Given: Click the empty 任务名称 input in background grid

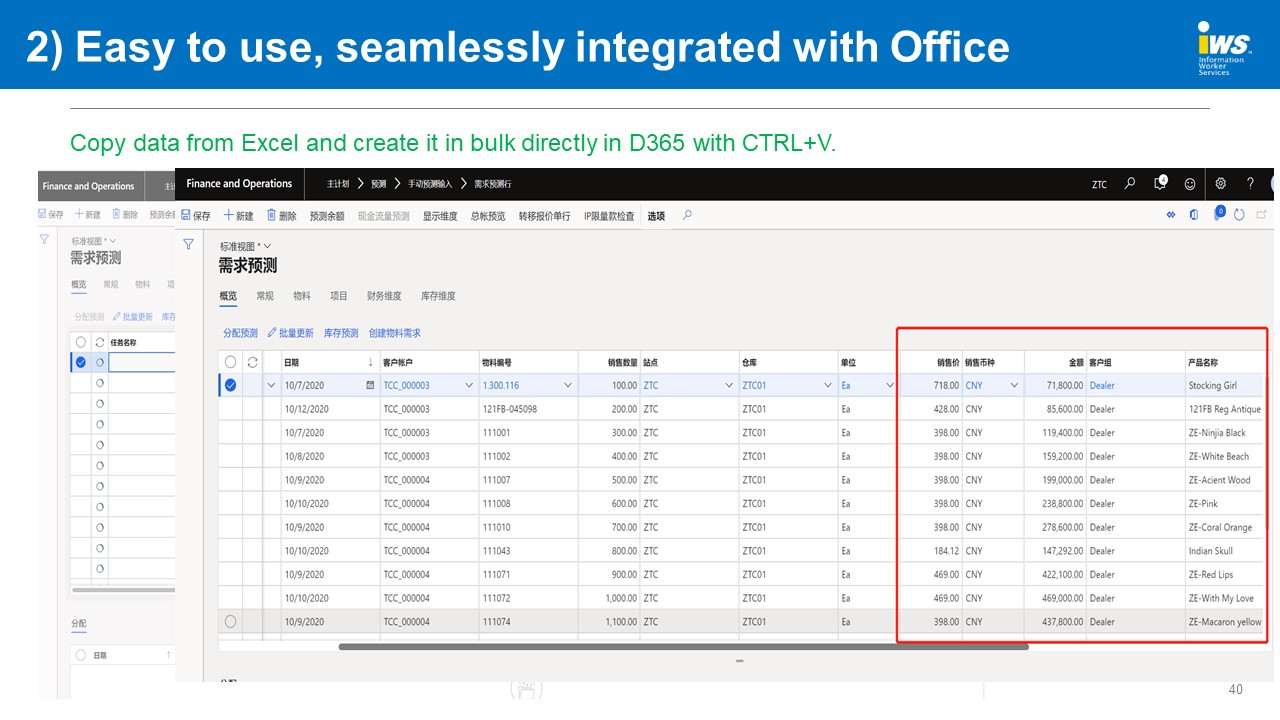Looking at the screenshot, I should click(x=141, y=362).
